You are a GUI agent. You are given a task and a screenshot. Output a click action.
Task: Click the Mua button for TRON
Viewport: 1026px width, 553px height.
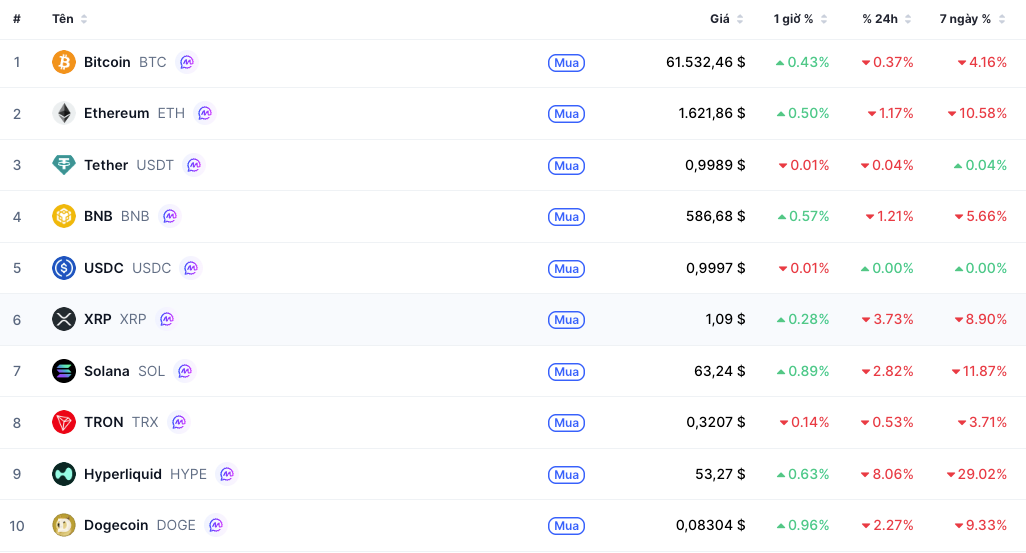point(566,423)
